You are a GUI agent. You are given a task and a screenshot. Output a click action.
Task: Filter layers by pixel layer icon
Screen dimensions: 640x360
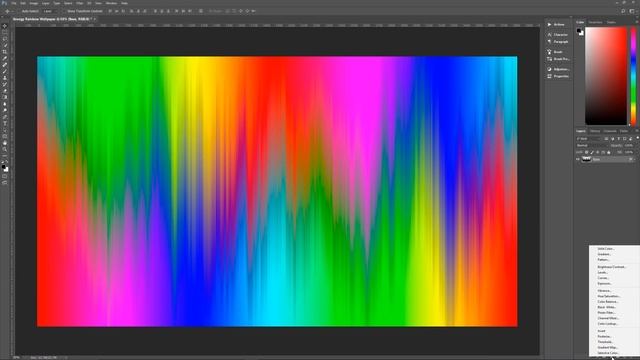click(606, 138)
